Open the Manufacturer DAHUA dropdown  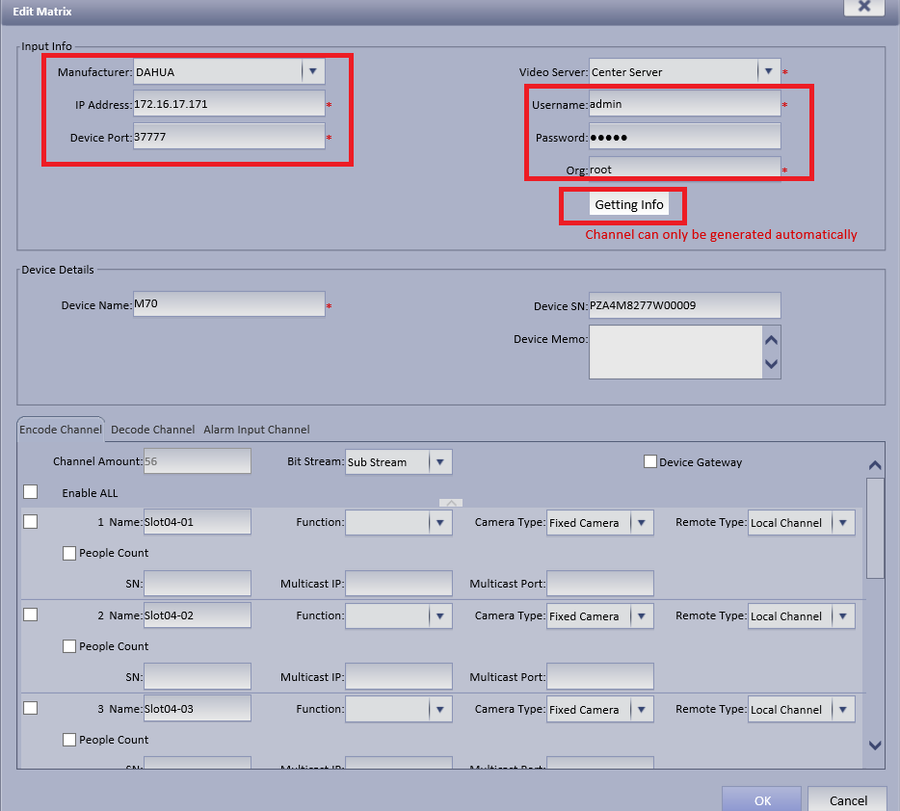point(313,72)
